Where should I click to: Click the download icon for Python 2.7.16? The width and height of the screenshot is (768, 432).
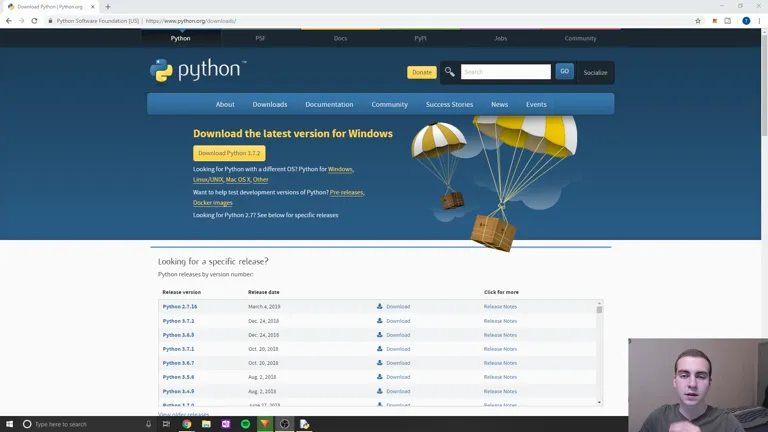coord(380,306)
